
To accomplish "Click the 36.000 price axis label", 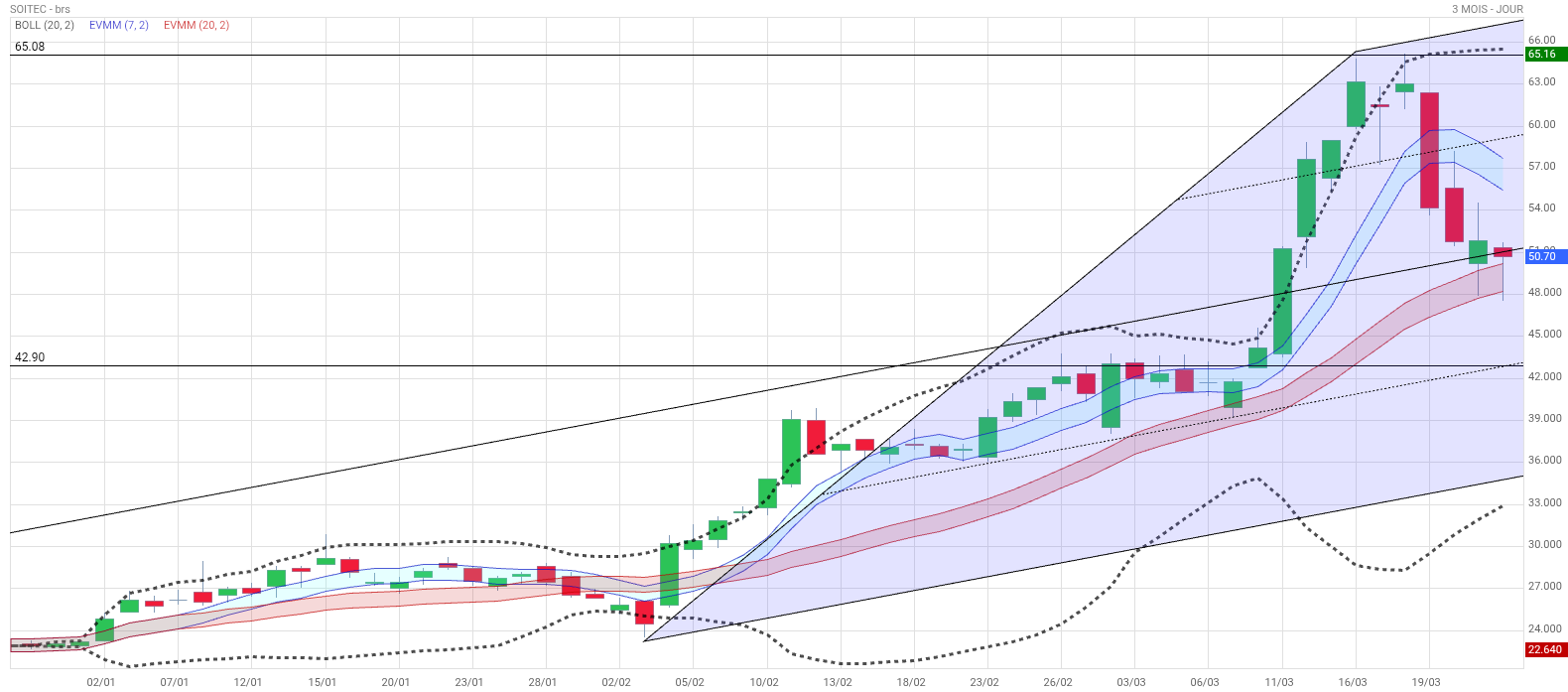I will pyautogui.click(x=1545, y=461).
